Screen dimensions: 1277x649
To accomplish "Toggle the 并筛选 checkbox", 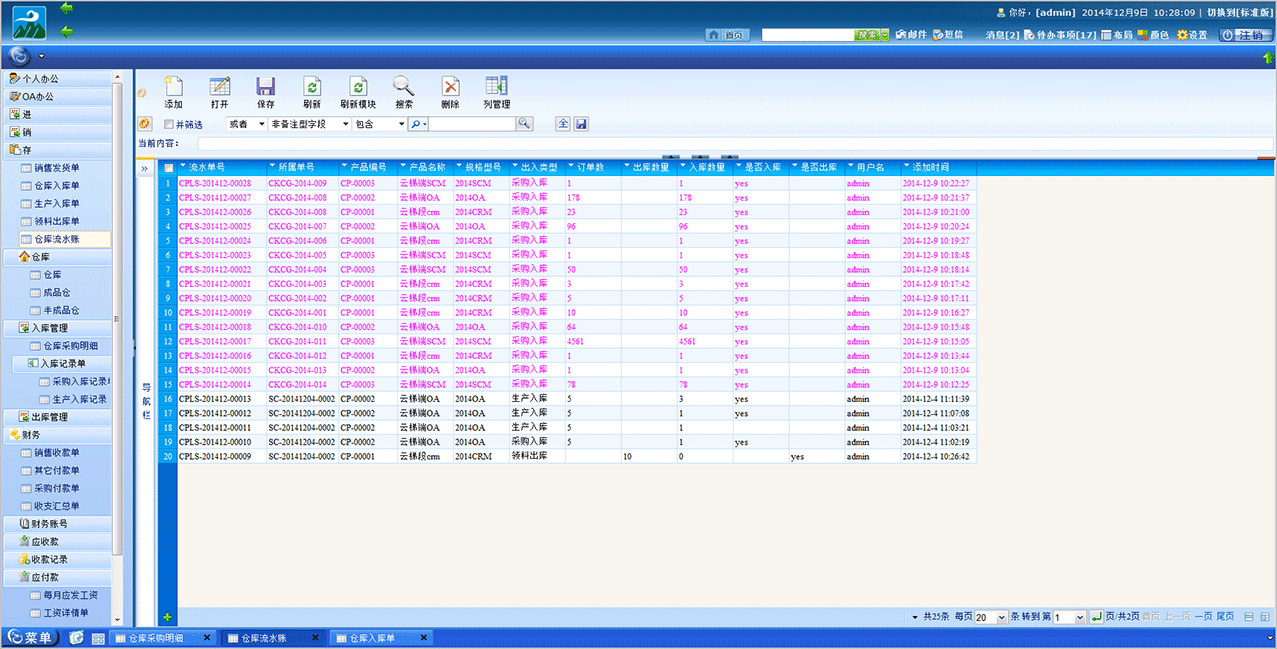I will 169,125.
